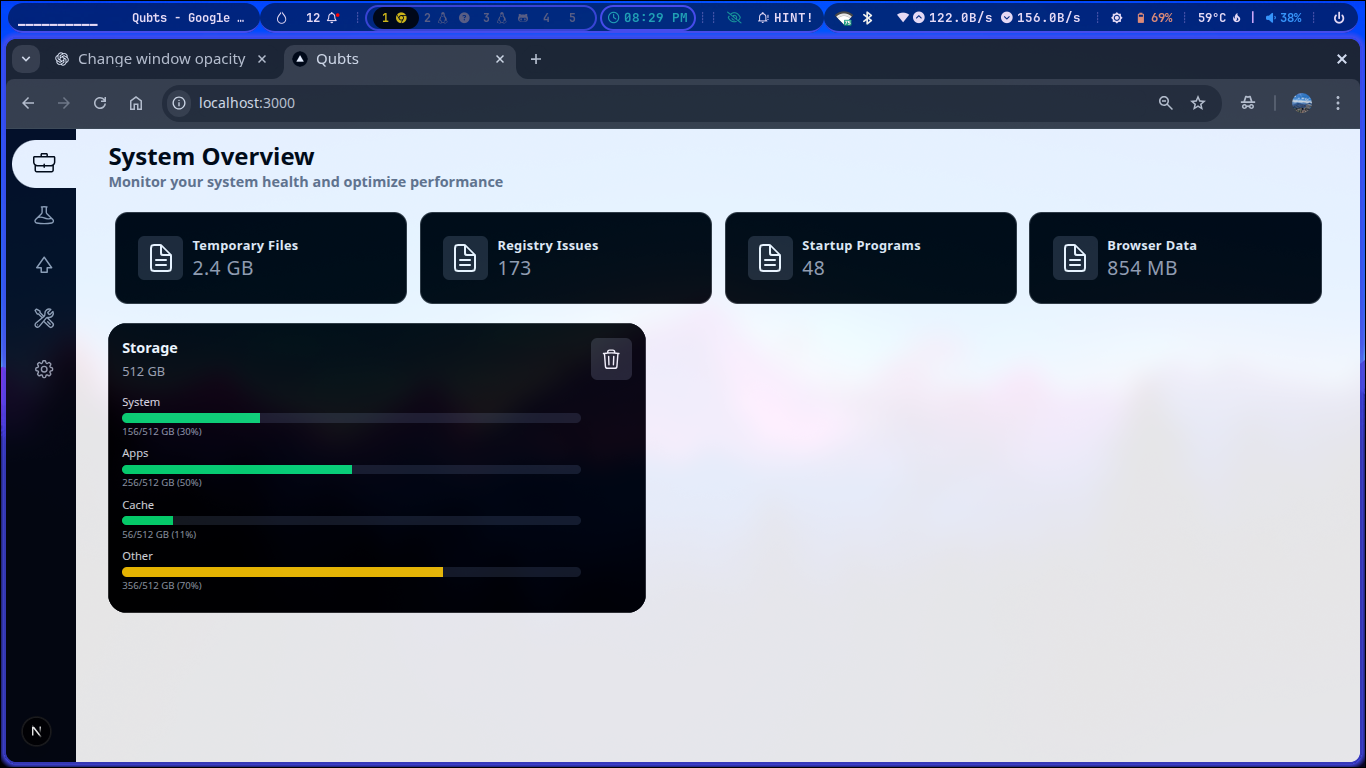The image size is (1366, 768).
Task: Click the Other storage usage bar
Action: 351,572
